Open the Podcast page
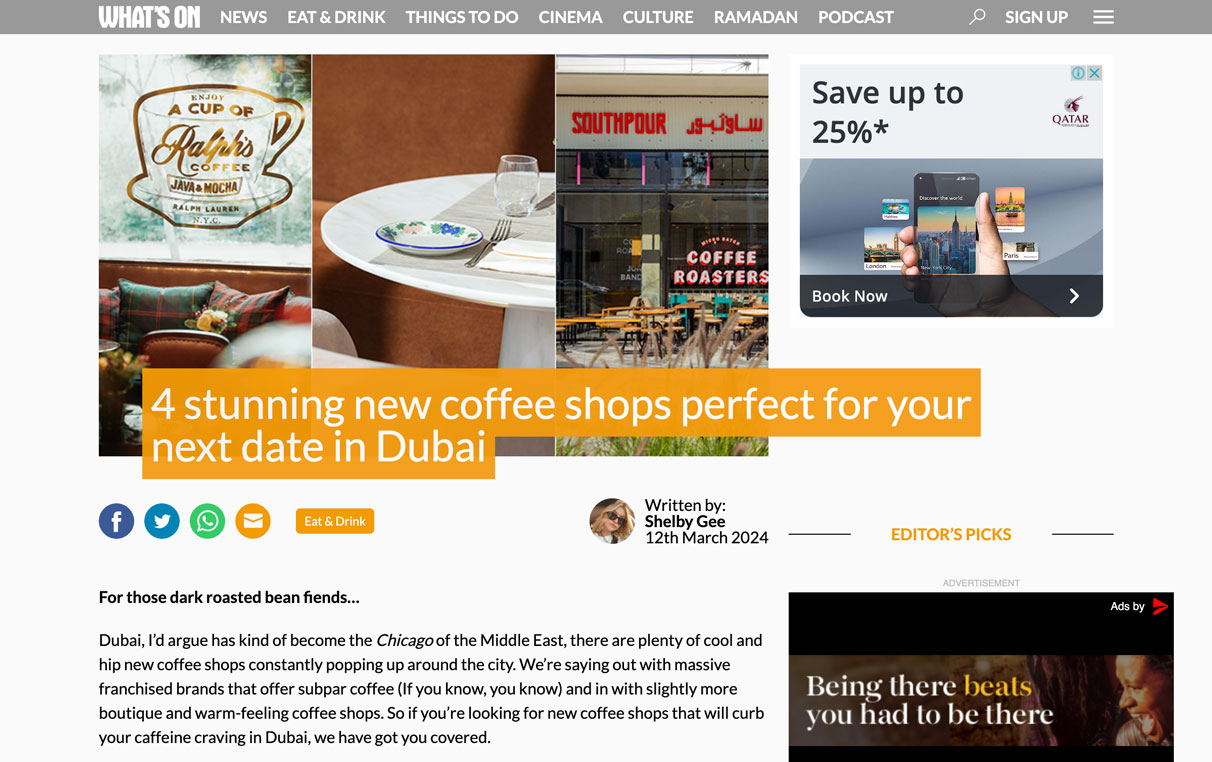This screenshot has height=762, width=1212. (856, 17)
